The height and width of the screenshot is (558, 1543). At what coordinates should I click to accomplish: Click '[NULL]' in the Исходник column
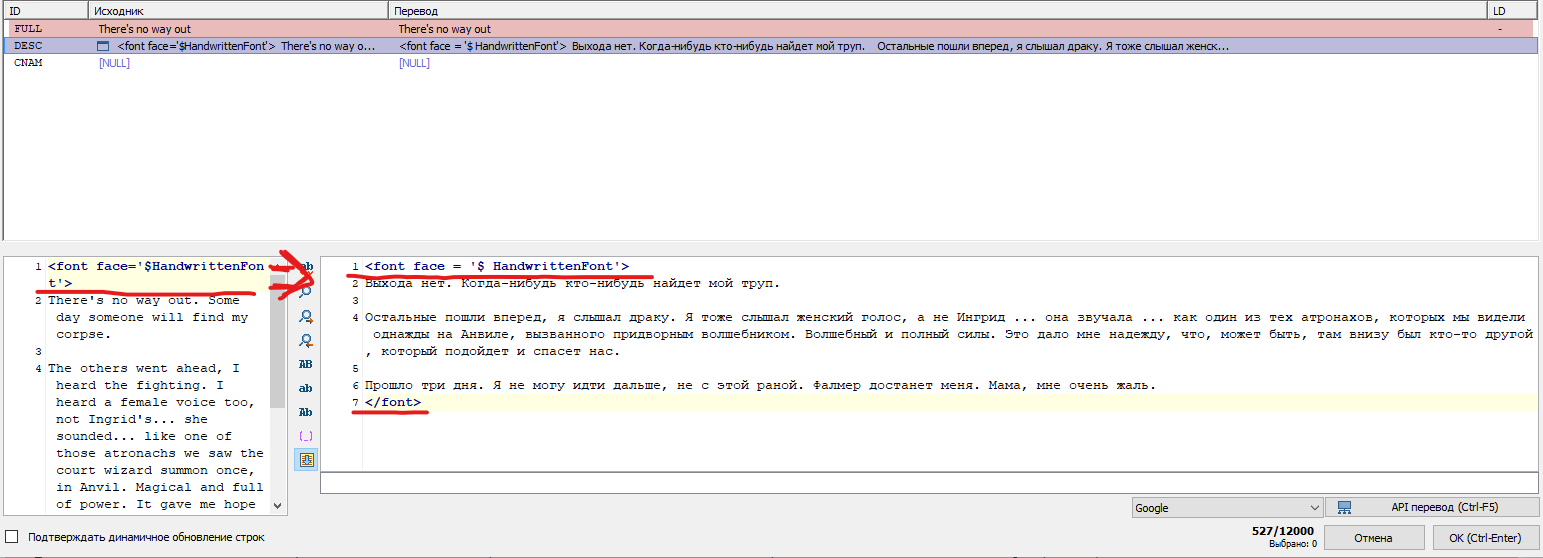coord(114,63)
